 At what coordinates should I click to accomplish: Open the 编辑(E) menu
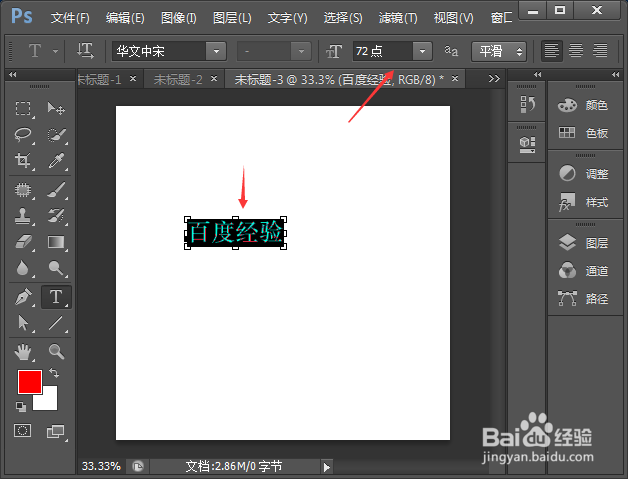125,18
